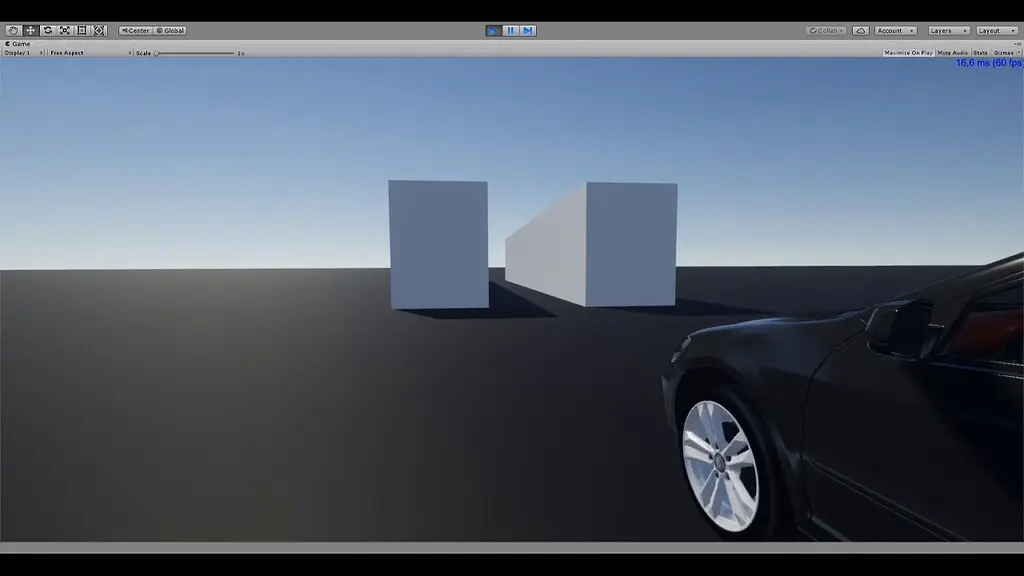Open the Collab dropdown

827,31
